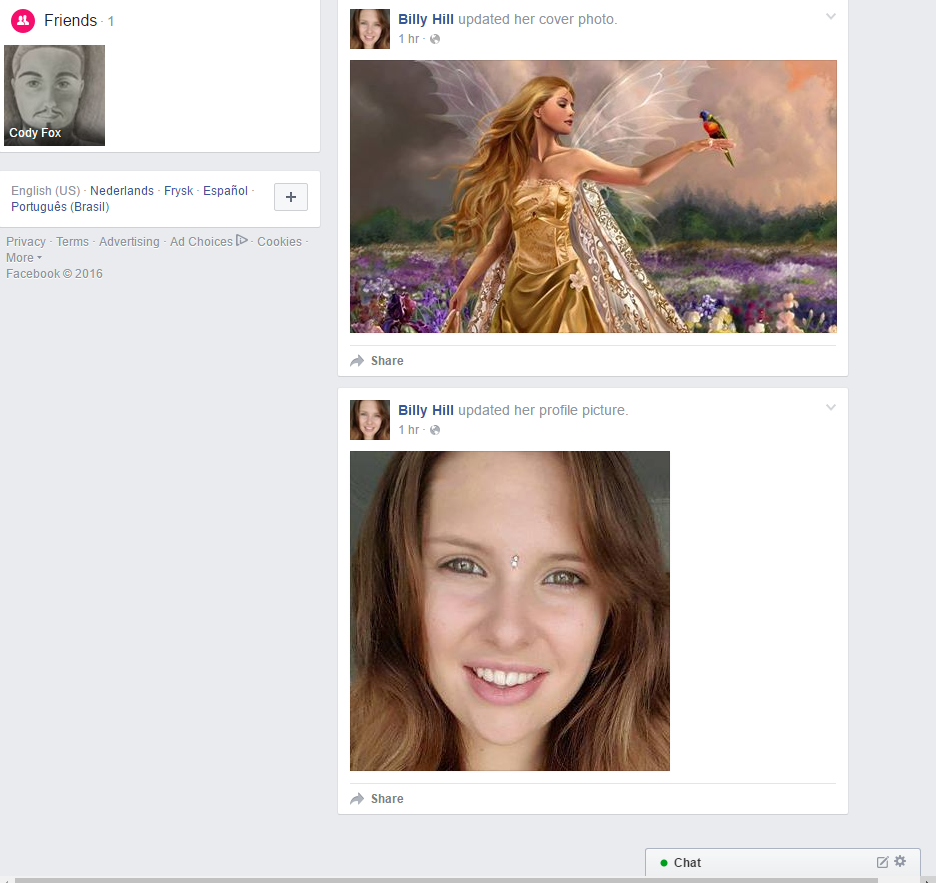This screenshot has width=936, height=883.
Task: Click the globe privacy icon on profile picture post
Action: click(x=435, y=430)
